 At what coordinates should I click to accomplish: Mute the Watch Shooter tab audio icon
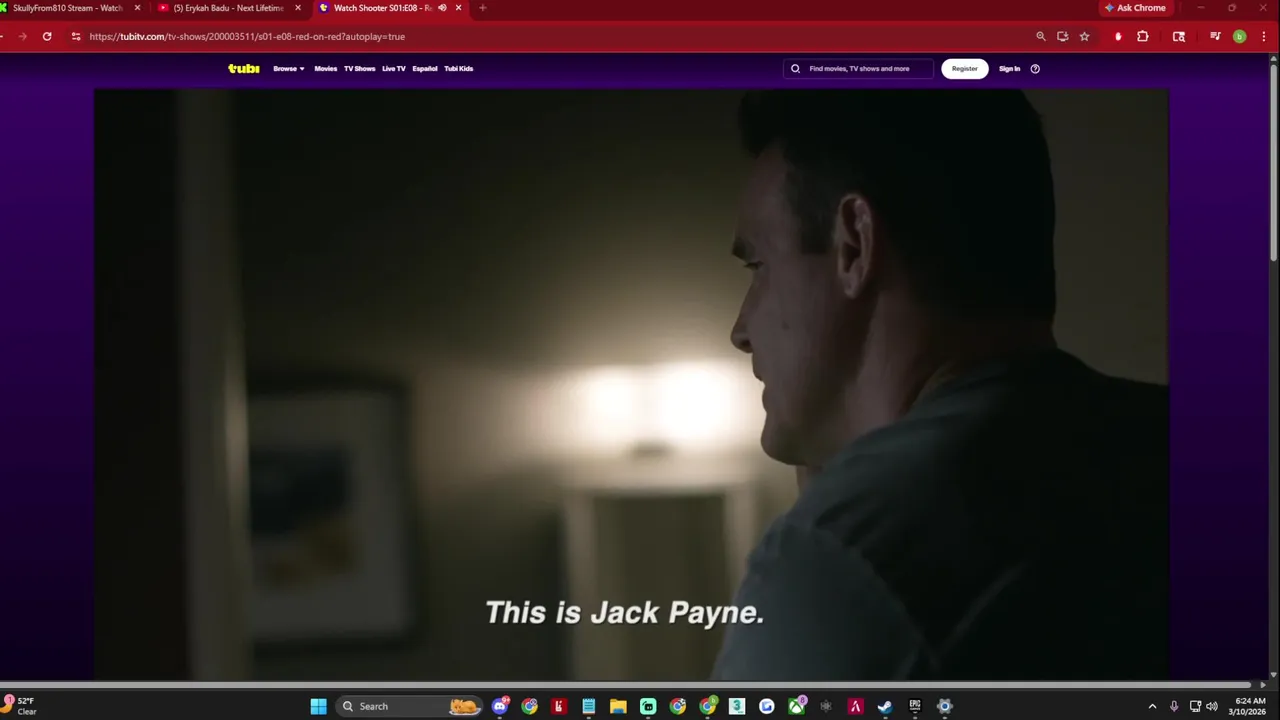(442, 8)
